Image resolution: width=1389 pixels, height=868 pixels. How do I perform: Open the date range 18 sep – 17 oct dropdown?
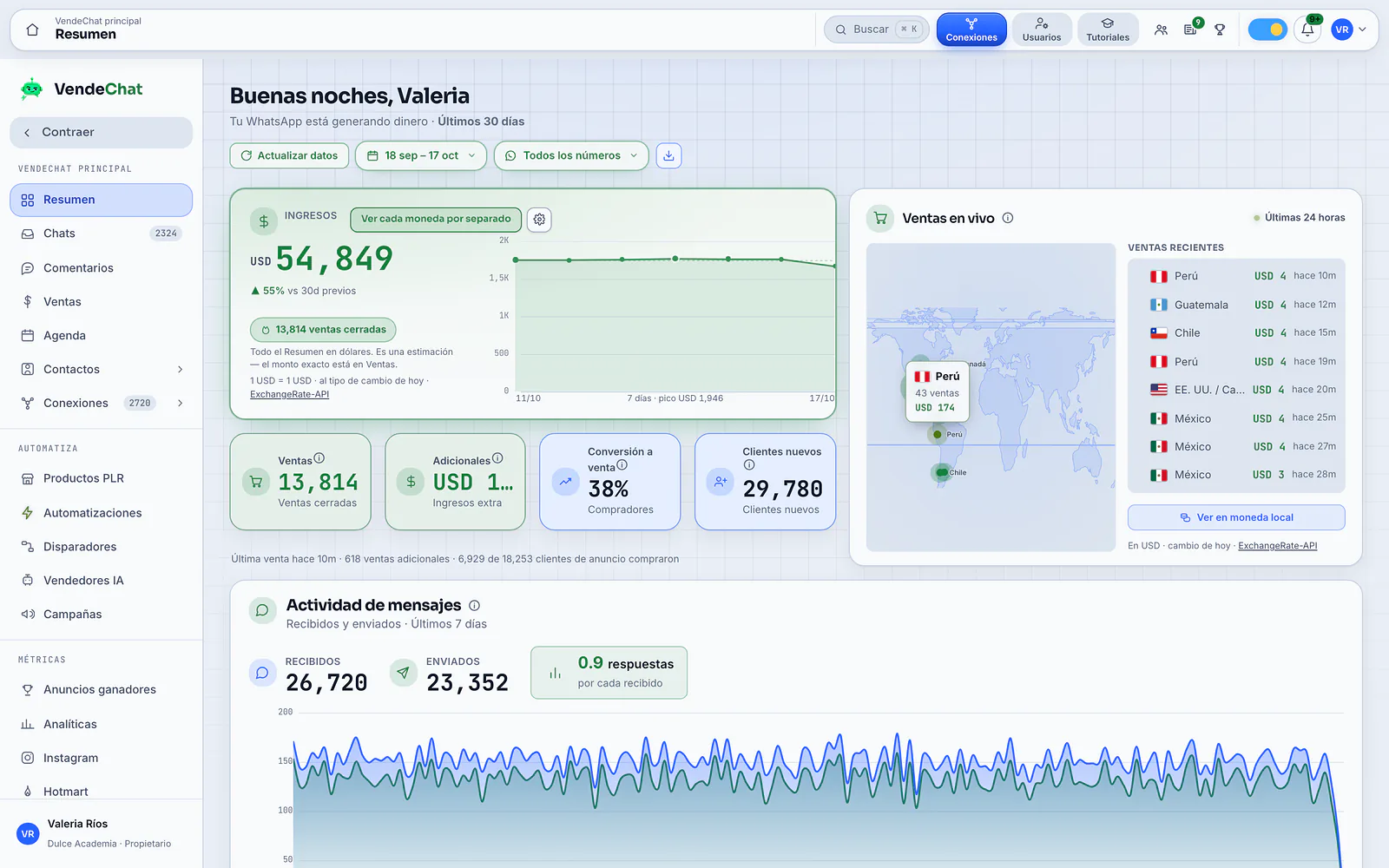click(x=421, y=155)
